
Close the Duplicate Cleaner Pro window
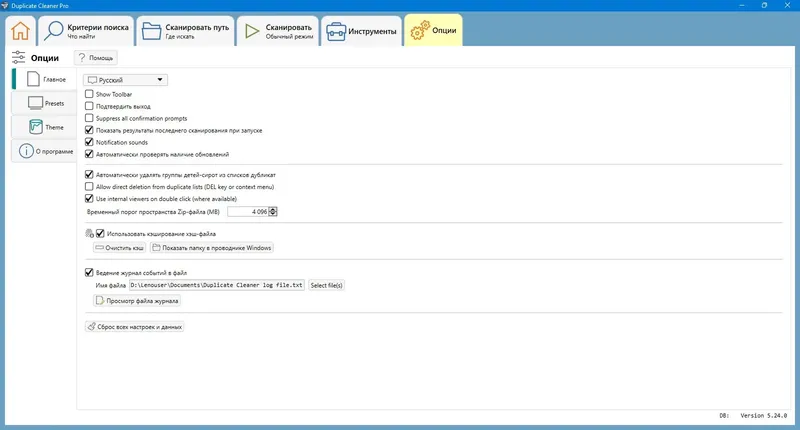(x=787, y=5)
